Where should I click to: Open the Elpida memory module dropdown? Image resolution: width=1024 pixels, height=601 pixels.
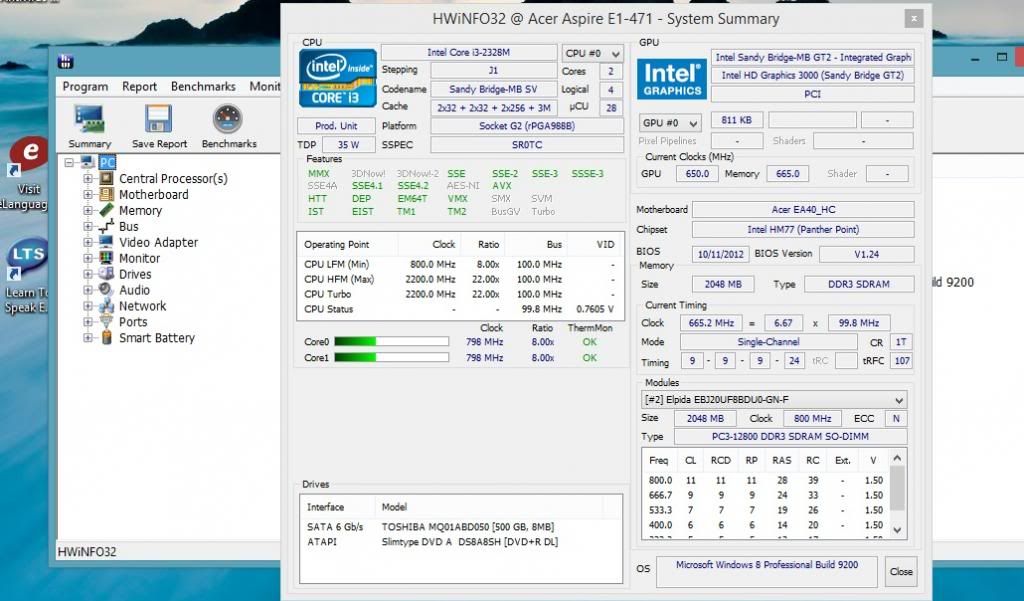(x=774, y=399)
